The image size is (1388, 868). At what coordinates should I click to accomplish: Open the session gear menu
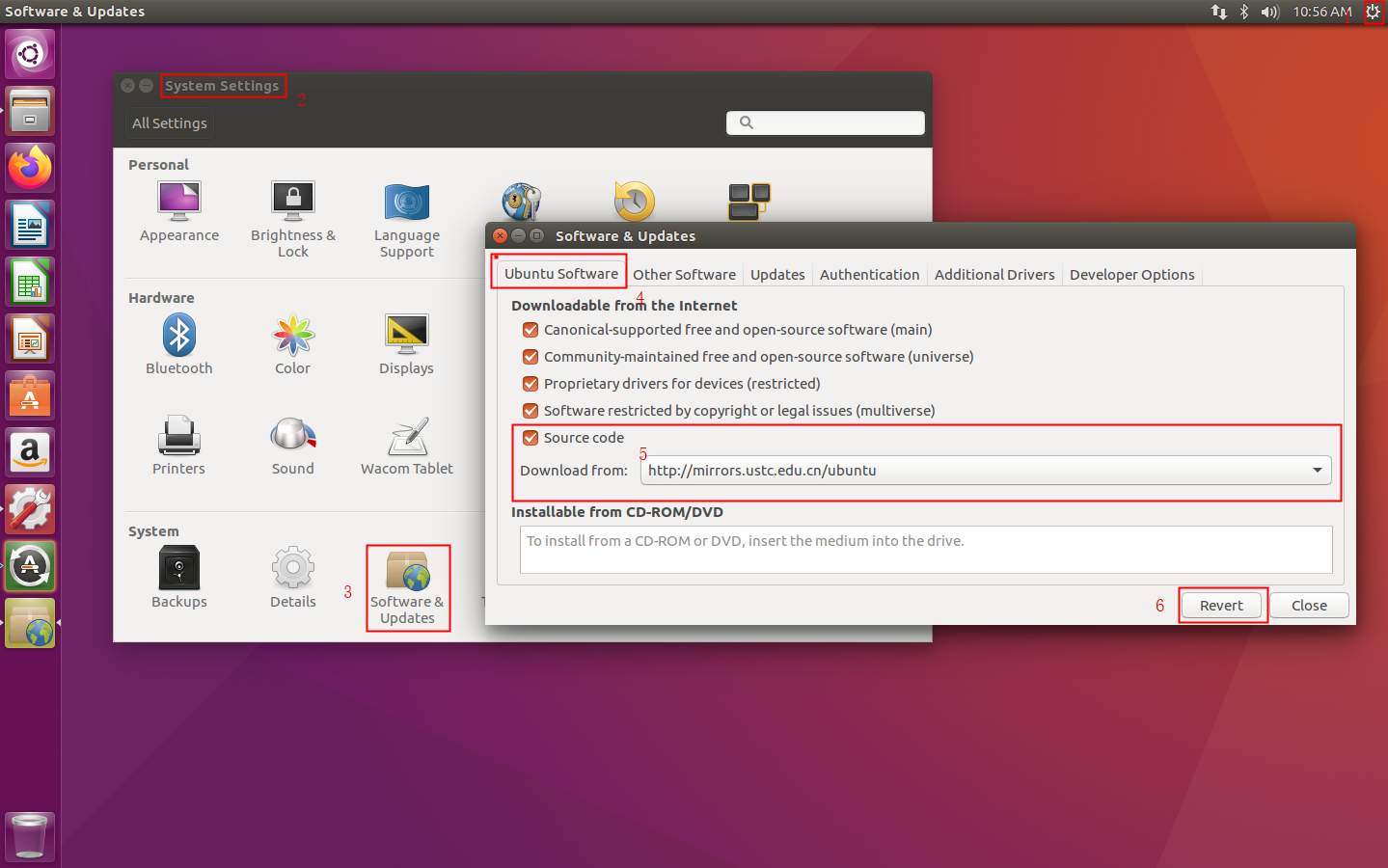[x=1373, y=12]
